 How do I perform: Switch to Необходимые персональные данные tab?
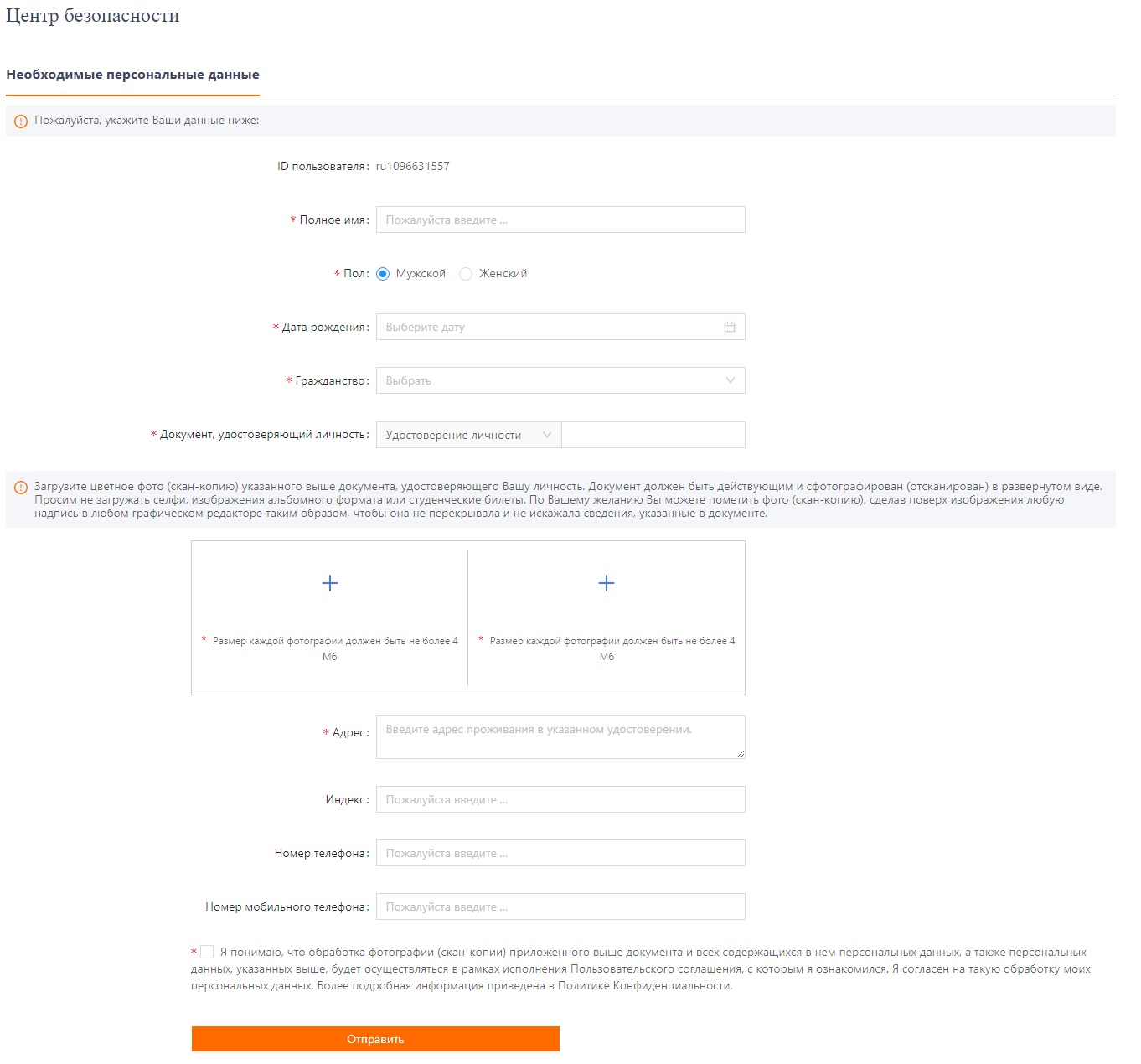point(132,75)
